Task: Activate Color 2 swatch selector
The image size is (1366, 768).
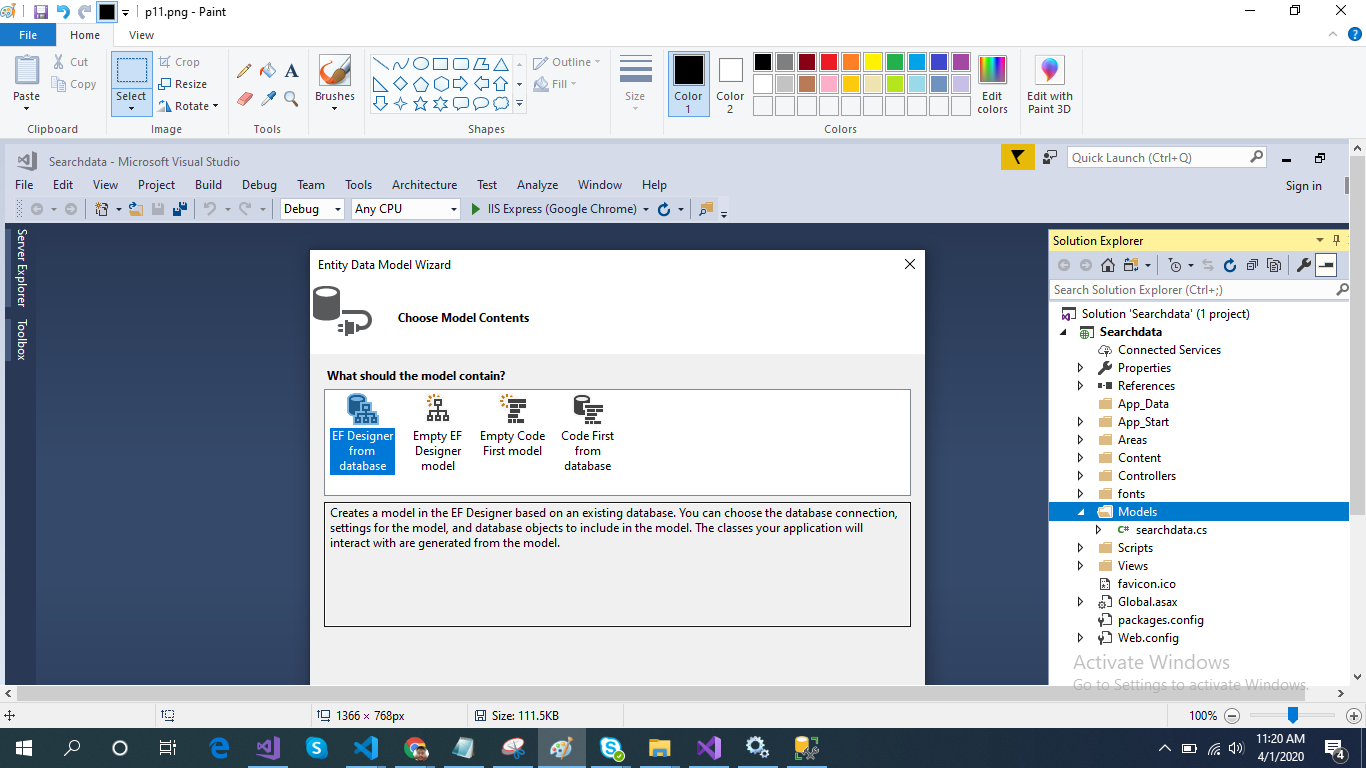Action: pos(730,84)
